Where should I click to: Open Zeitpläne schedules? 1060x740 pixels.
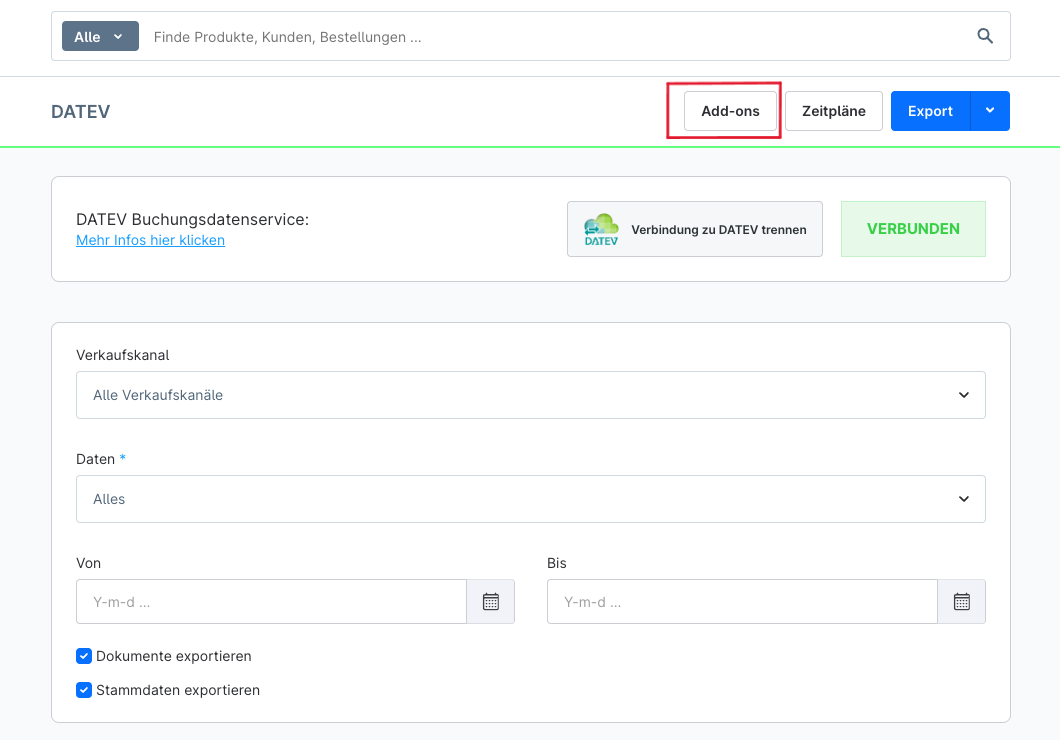834,111
